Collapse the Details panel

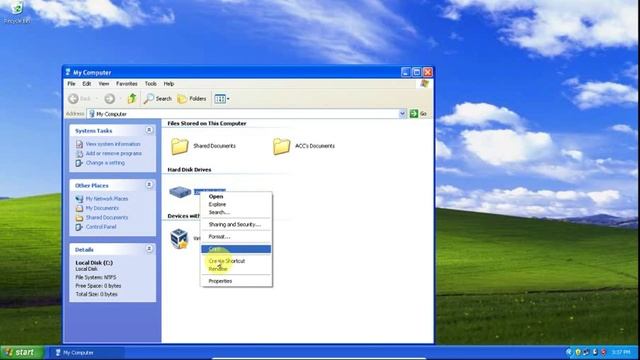(149, 249)
